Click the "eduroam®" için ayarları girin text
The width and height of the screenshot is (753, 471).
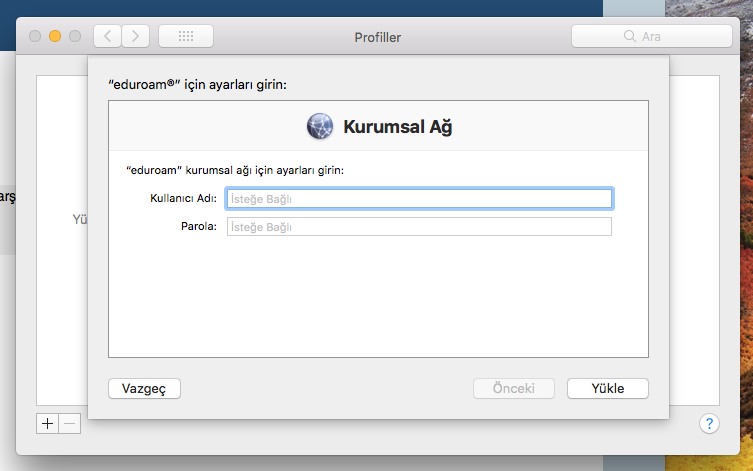(197, 85)
